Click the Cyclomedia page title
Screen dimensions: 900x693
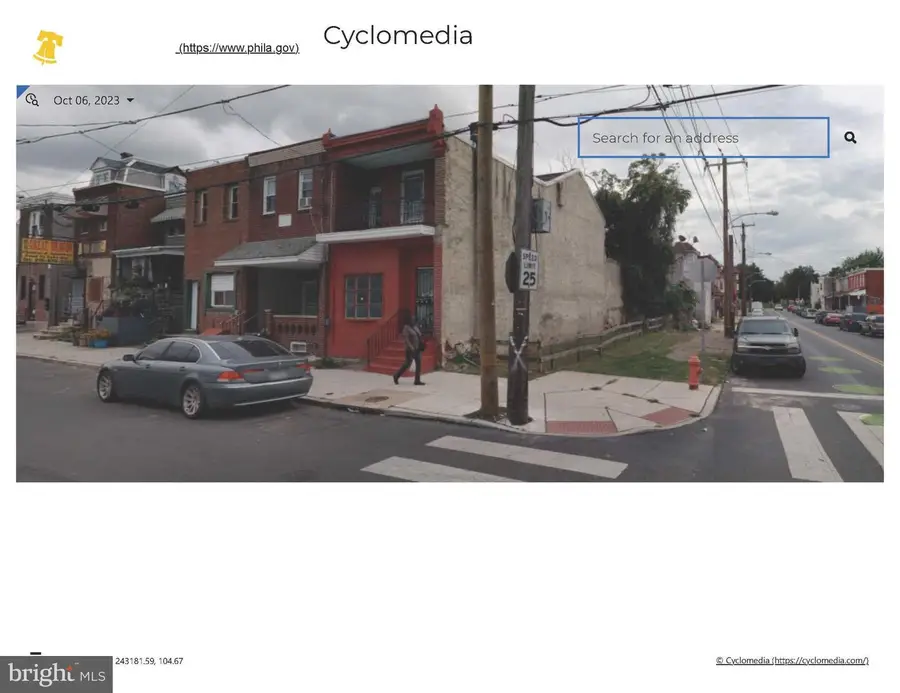397,36
